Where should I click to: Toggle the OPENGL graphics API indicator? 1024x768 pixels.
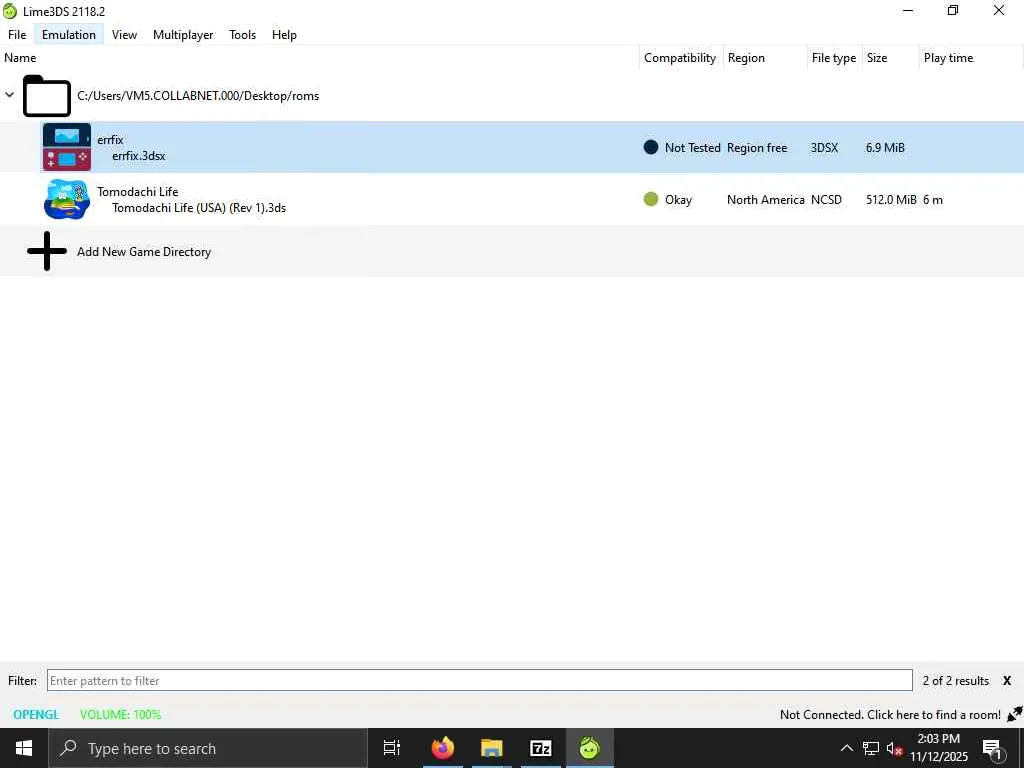36,714
